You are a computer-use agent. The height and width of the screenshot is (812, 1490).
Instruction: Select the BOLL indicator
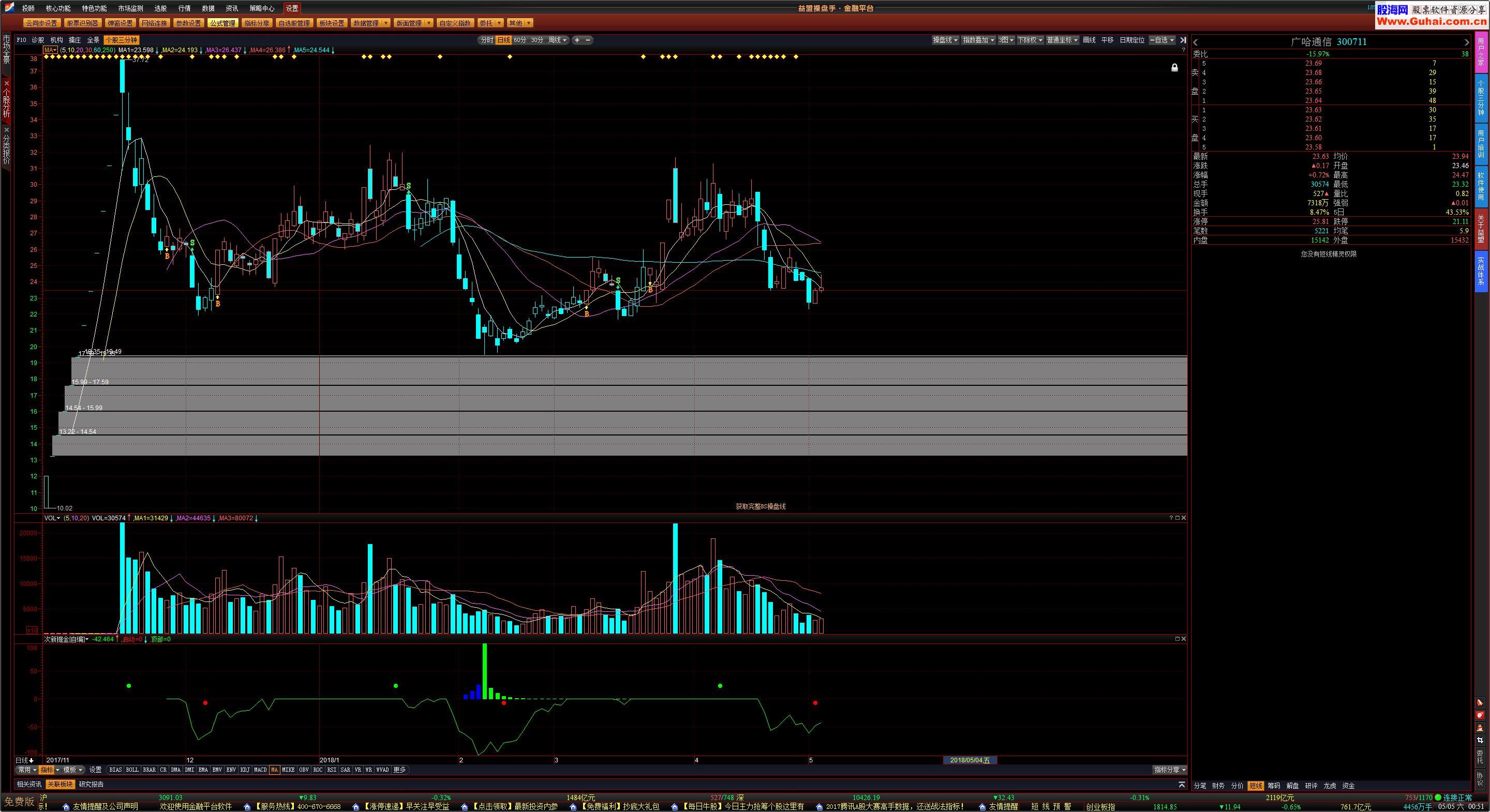(x=132, y=770)
